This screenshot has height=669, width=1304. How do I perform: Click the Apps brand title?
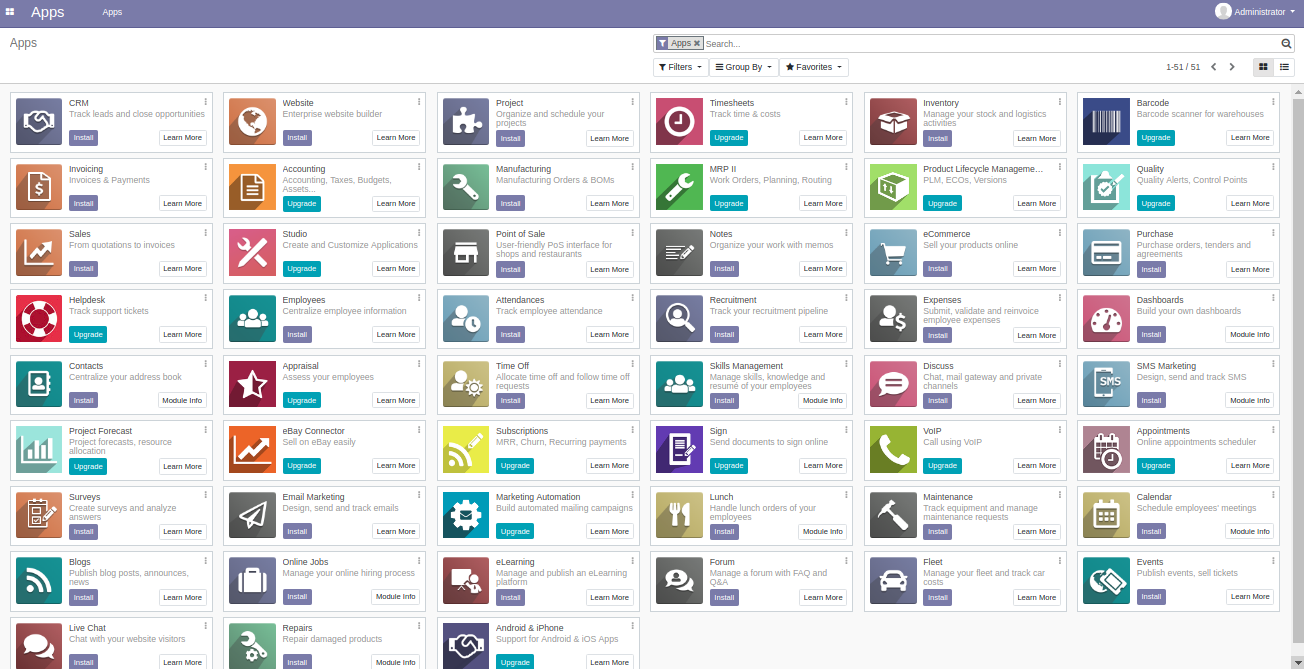click(47, 12)
